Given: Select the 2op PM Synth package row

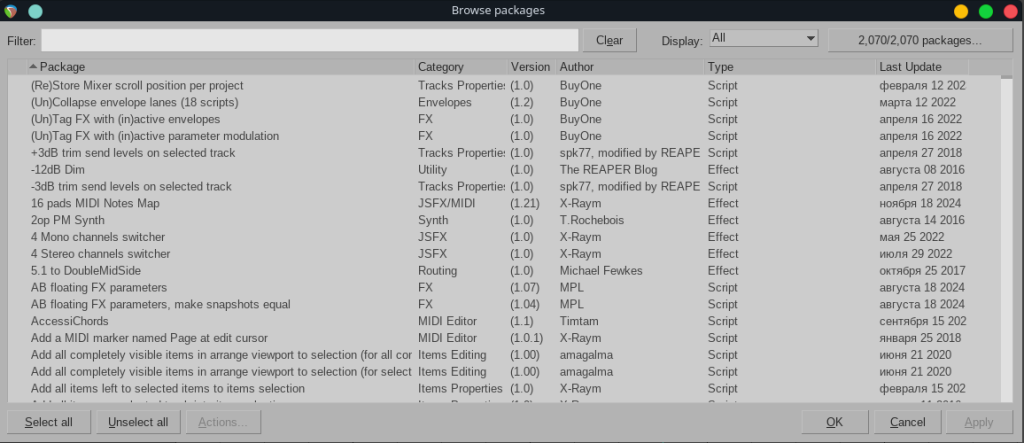Looking at the screenshot, I should coord(68,220).
